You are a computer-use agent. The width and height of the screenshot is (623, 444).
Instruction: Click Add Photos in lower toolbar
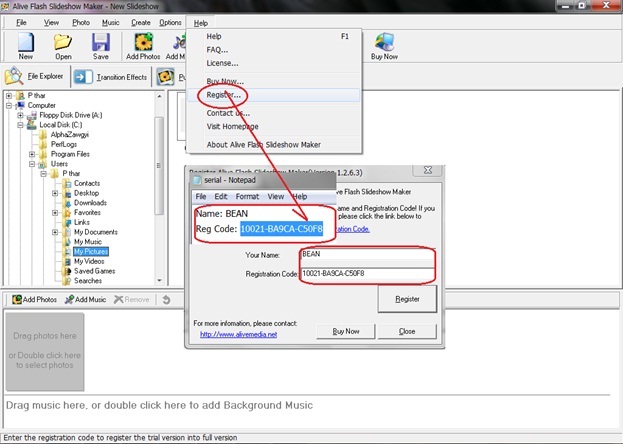tap(34, 299)
